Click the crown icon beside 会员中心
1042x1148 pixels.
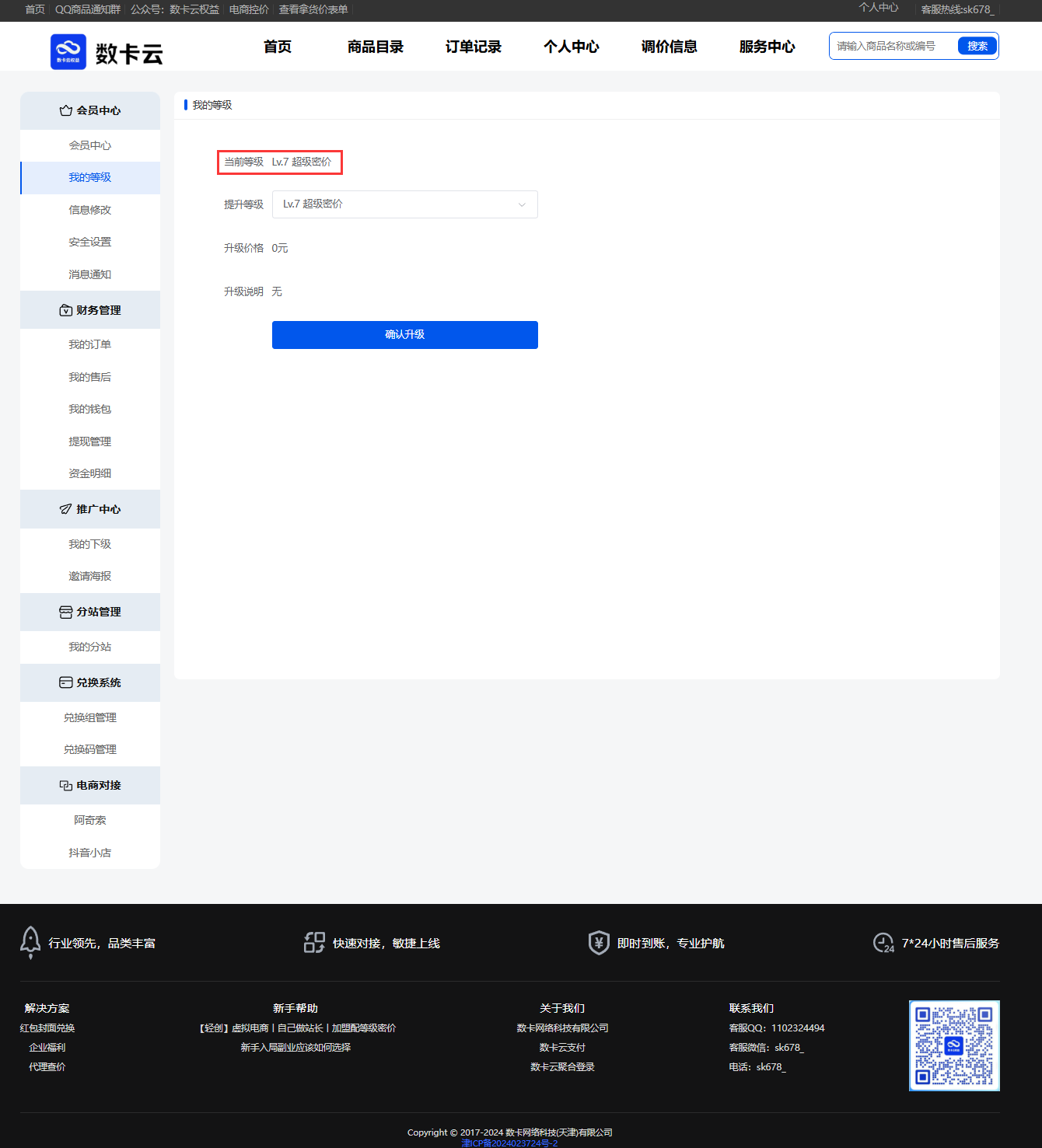tap(66, 111)
